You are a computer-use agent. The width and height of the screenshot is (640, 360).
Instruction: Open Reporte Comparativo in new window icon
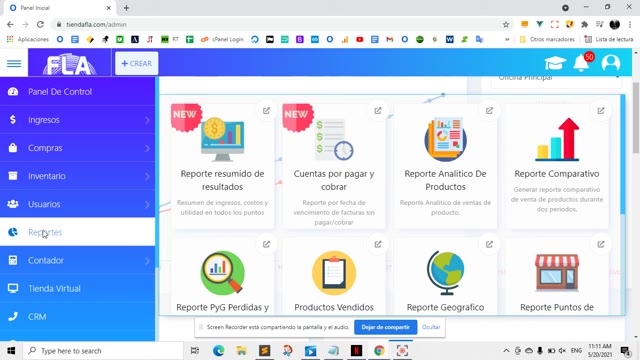(601, 111)
